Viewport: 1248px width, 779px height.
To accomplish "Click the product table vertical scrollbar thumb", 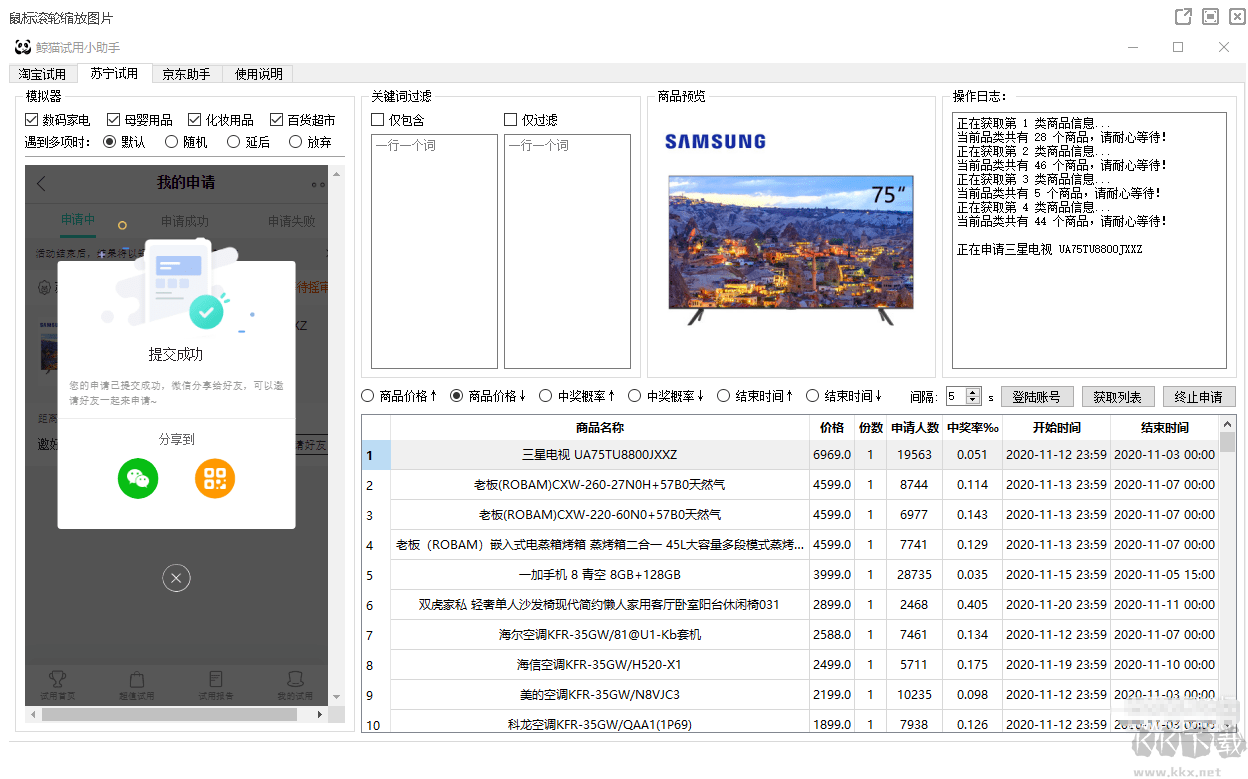I will point(1227,442).
